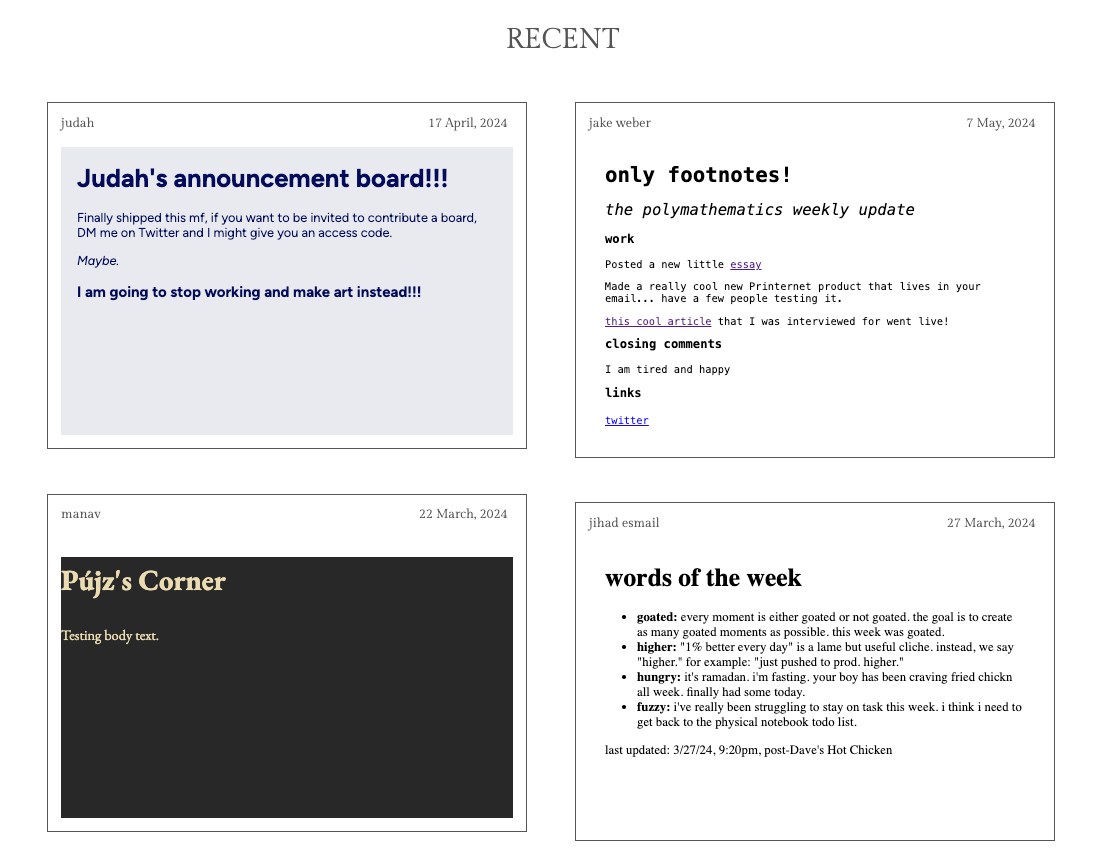Click the 'only footnotes!' board title
Screen dimensions: 1106x851
(x=698, y=174)
